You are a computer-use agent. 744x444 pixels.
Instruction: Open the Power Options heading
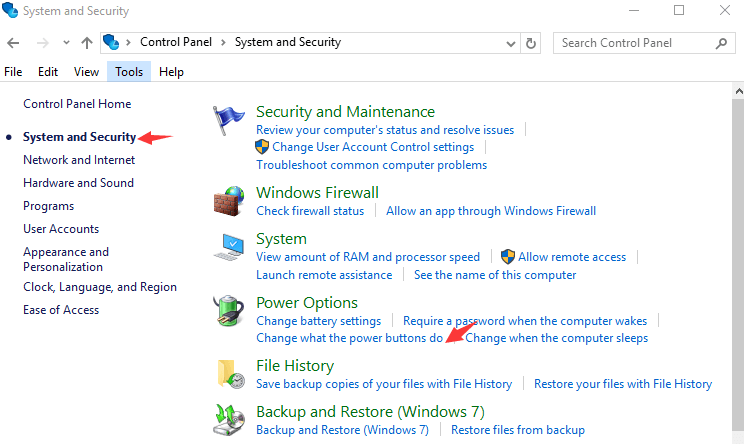[307, 303]
